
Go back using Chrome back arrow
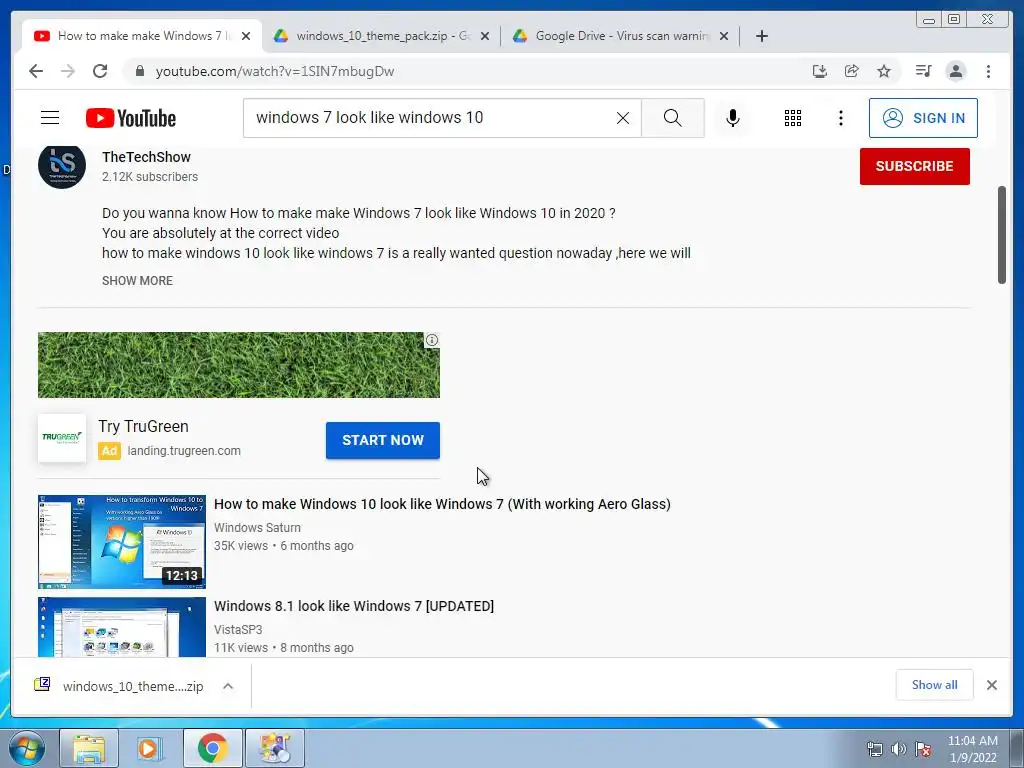pos(36,71)
